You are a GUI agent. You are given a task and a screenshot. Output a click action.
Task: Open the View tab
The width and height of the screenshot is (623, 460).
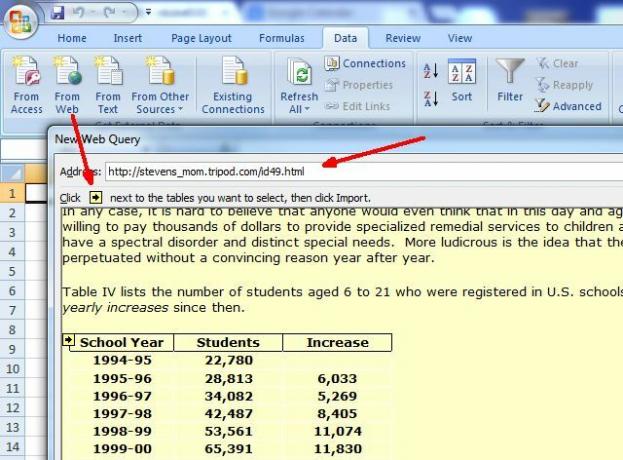tap(460, 38)
